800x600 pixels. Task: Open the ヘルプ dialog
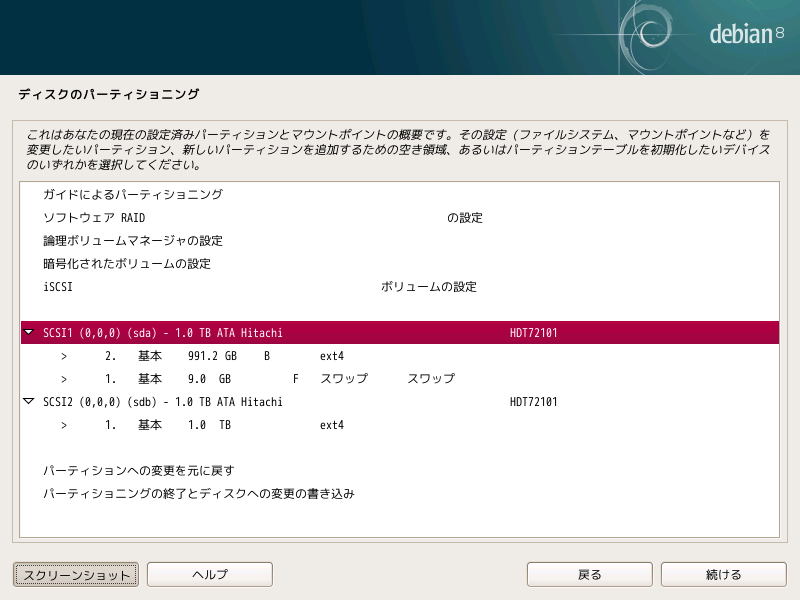209,574
